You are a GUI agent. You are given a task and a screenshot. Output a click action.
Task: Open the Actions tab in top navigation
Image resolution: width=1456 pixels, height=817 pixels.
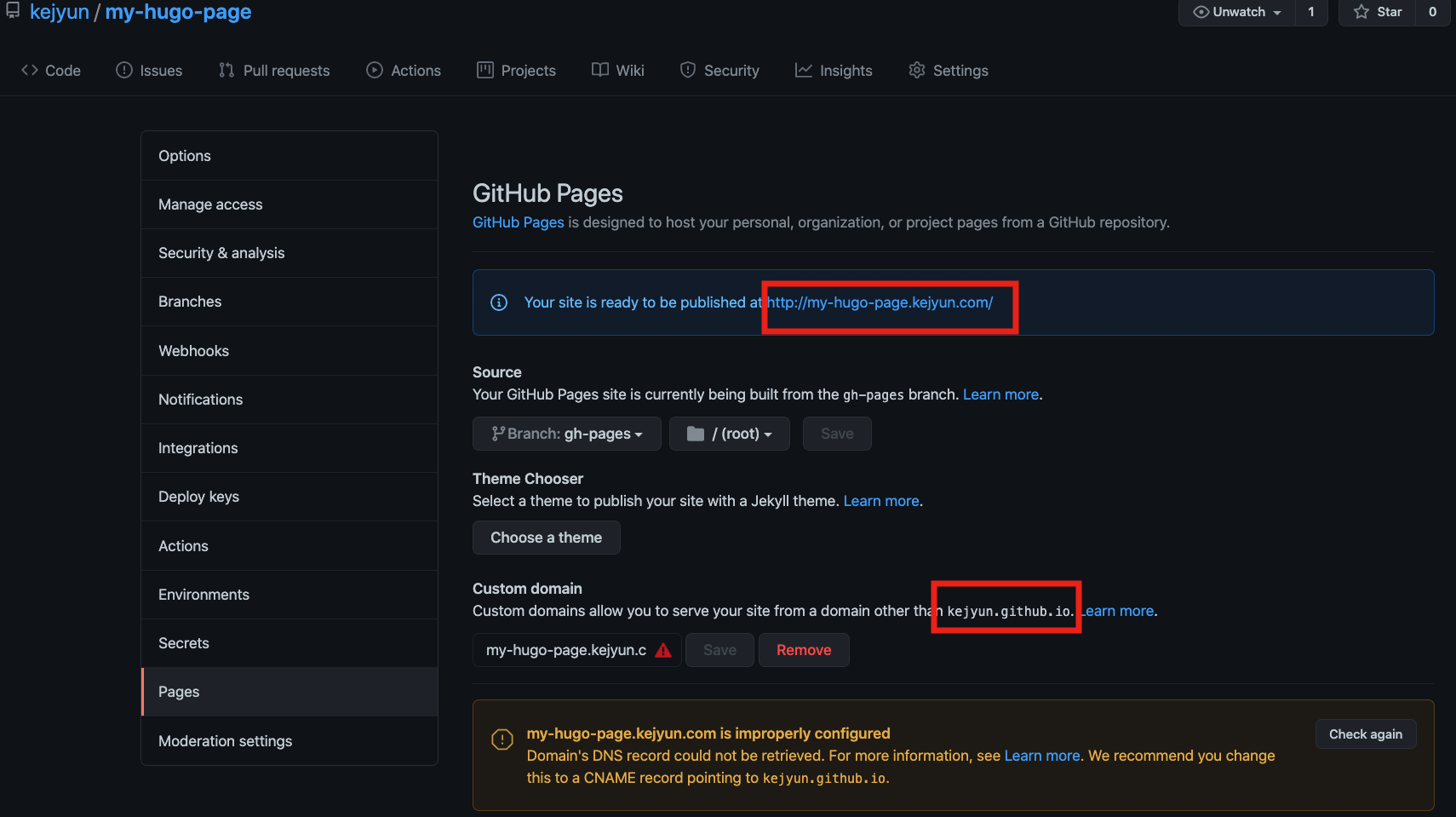point(404,71)
